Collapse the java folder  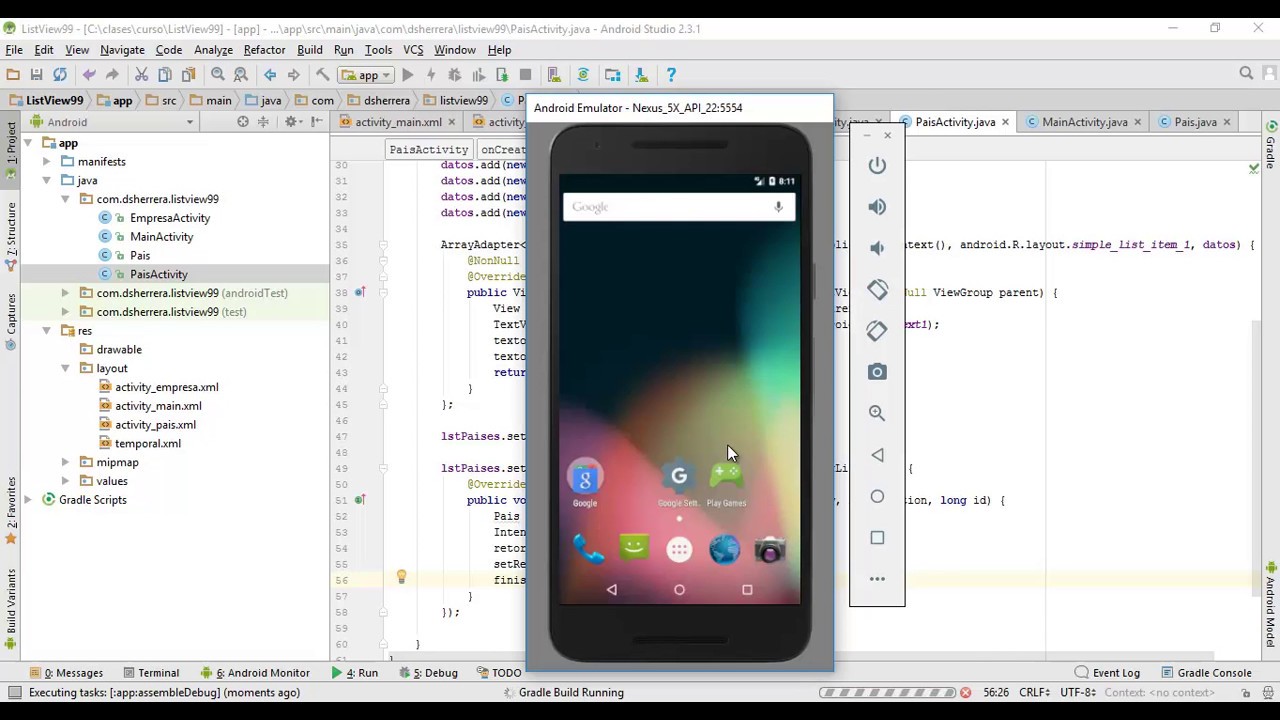(x=46, y=181)
